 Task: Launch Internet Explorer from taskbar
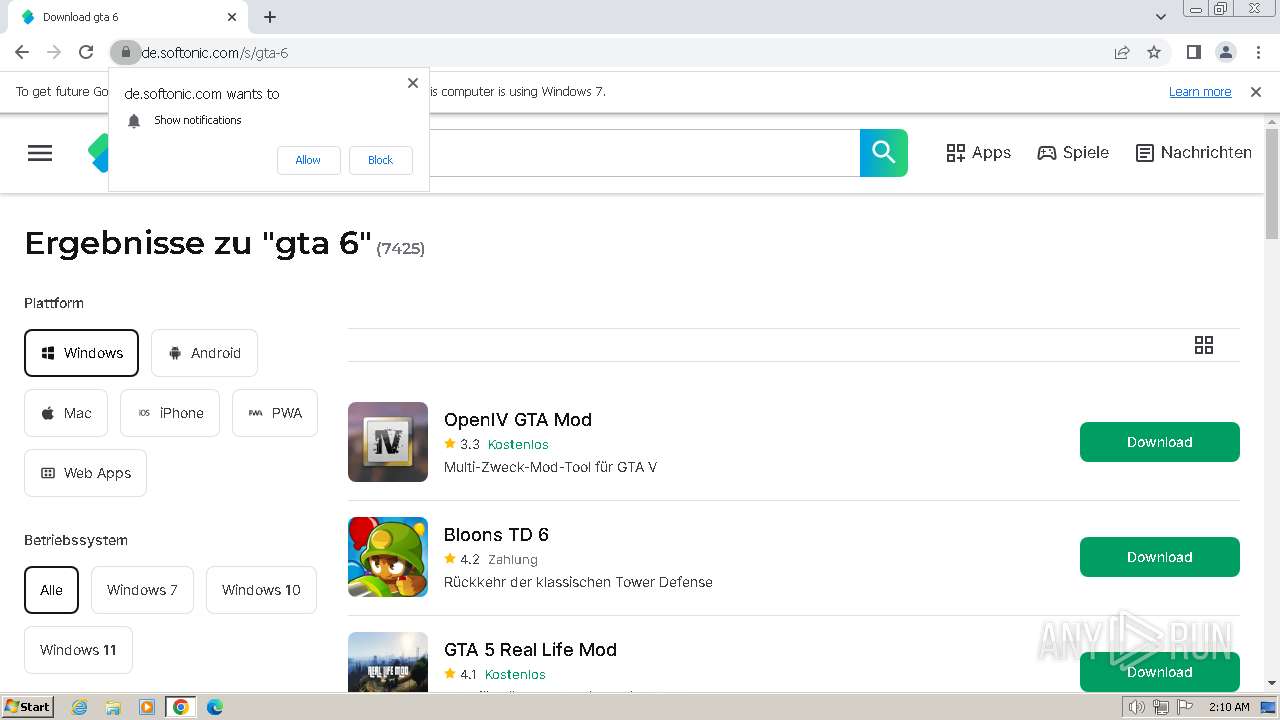[80, 707]
